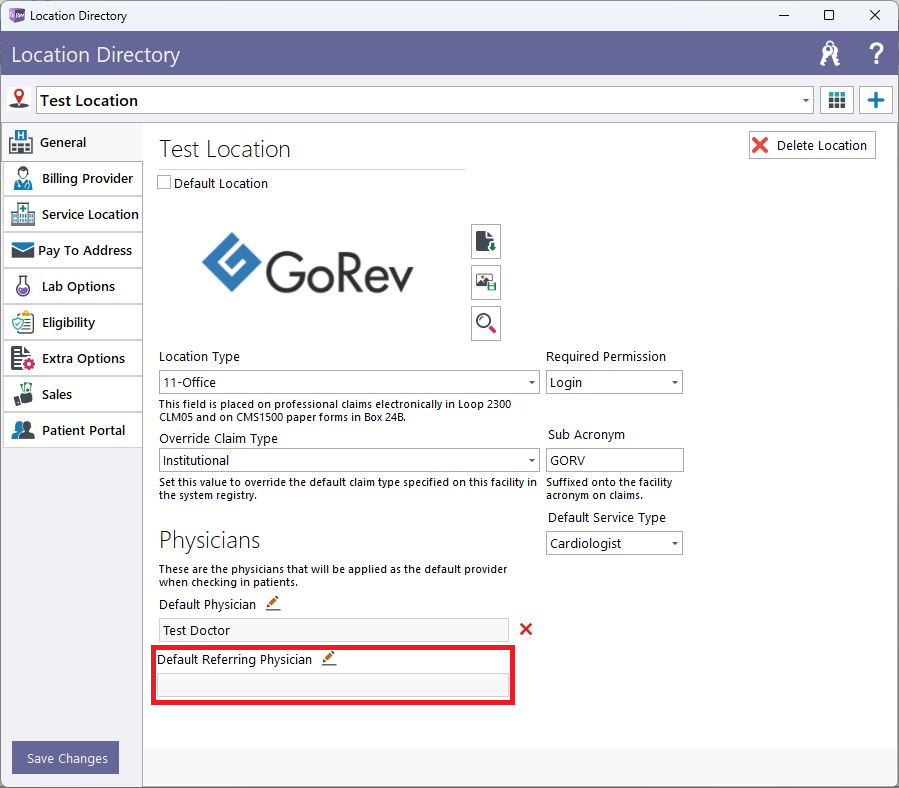Click the Delete Location button
This screenshot has height=788, width=899.
tap(812, 145)
